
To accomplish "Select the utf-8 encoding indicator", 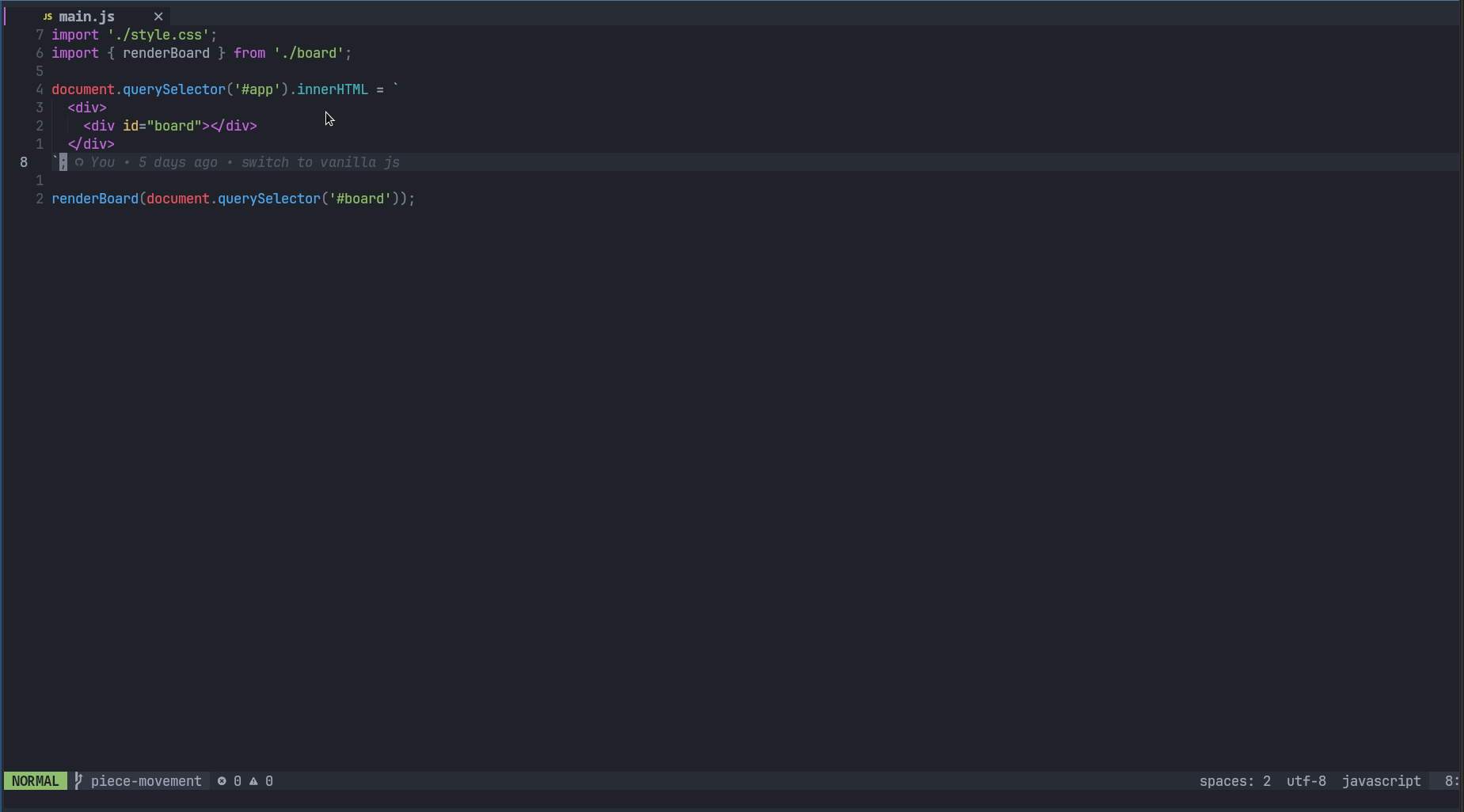I will click(x=1306, y=781).
